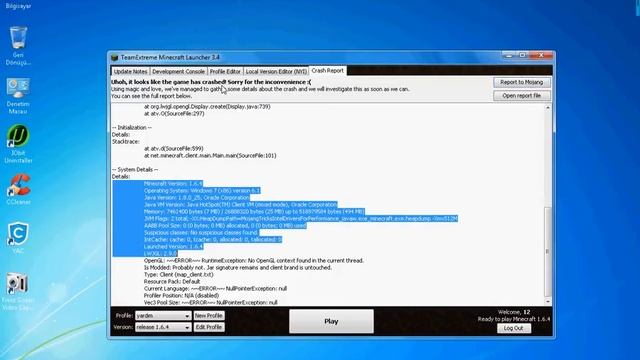Open the Version dropdown showing release 1.6.4
The width and height of the screenshot is (640, 360).
click(x=163, y=327)
